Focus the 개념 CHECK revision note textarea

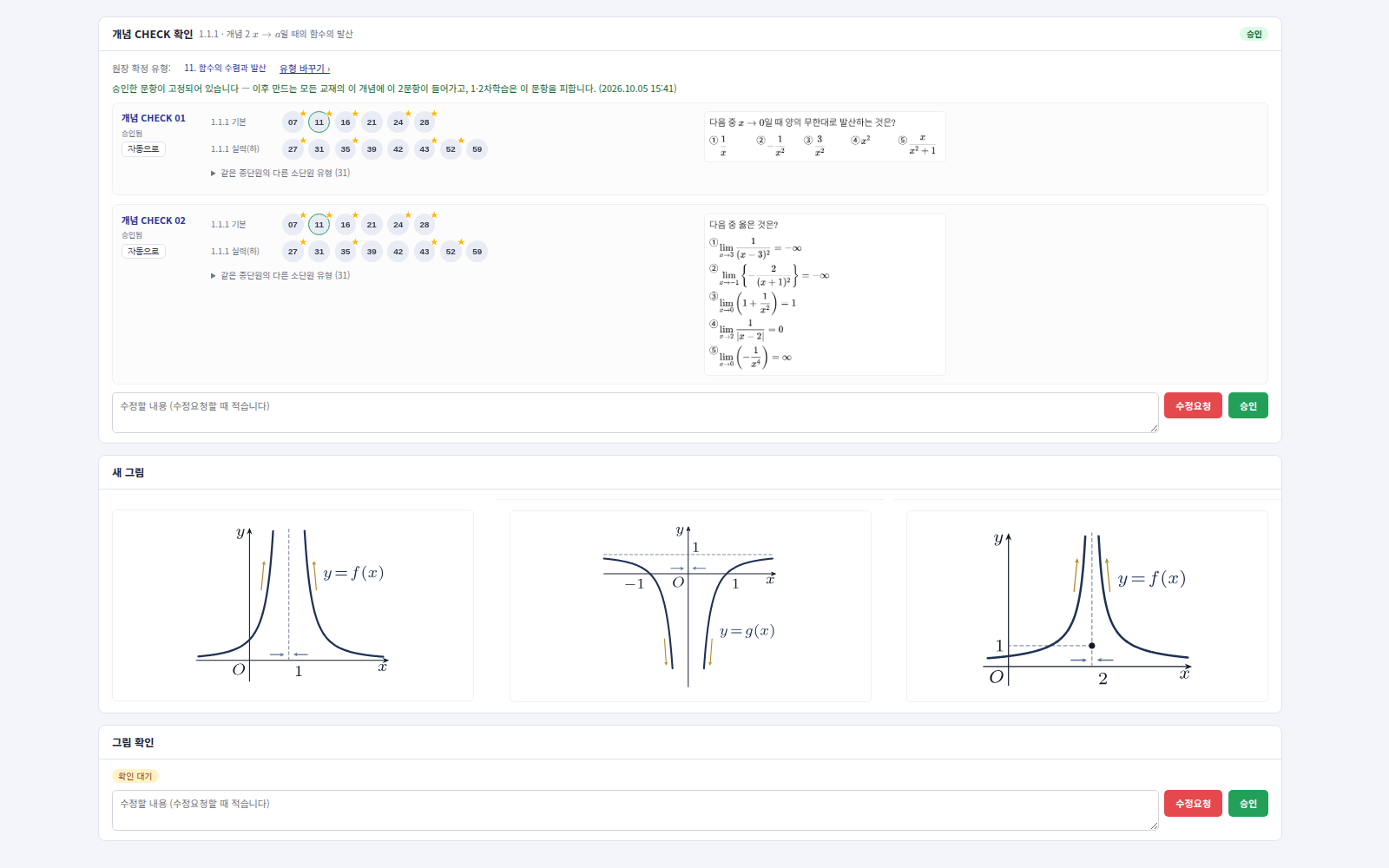(x=635, y=412)
